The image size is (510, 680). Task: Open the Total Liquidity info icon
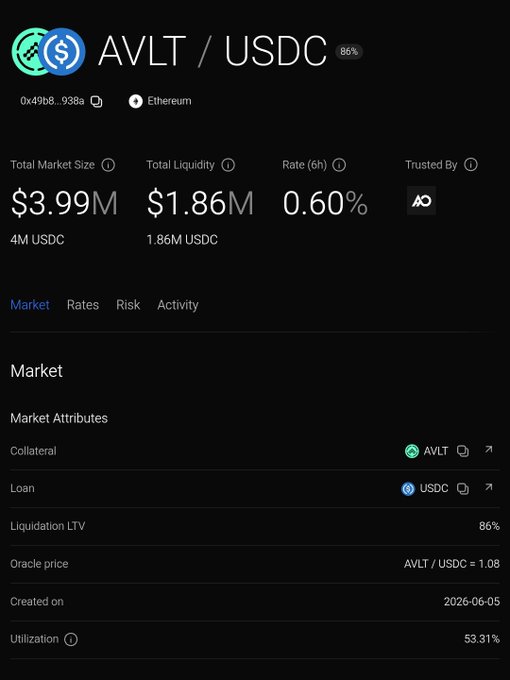tap(228, 165)
